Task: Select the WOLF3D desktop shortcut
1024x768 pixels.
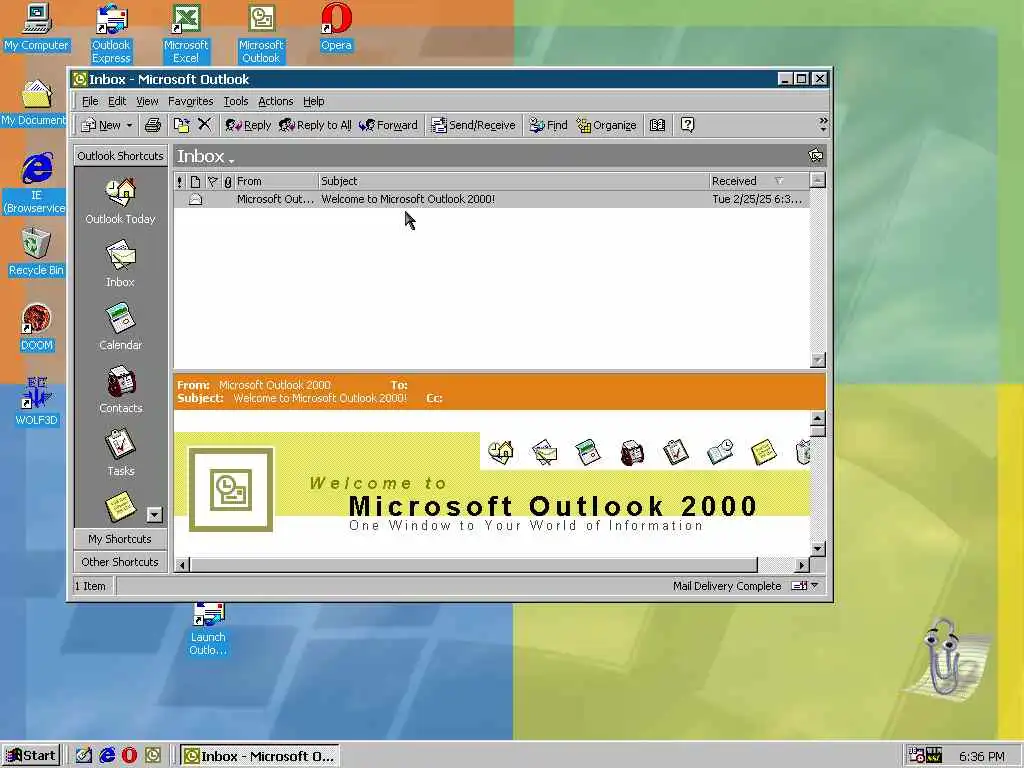Action: pos(37,402)
